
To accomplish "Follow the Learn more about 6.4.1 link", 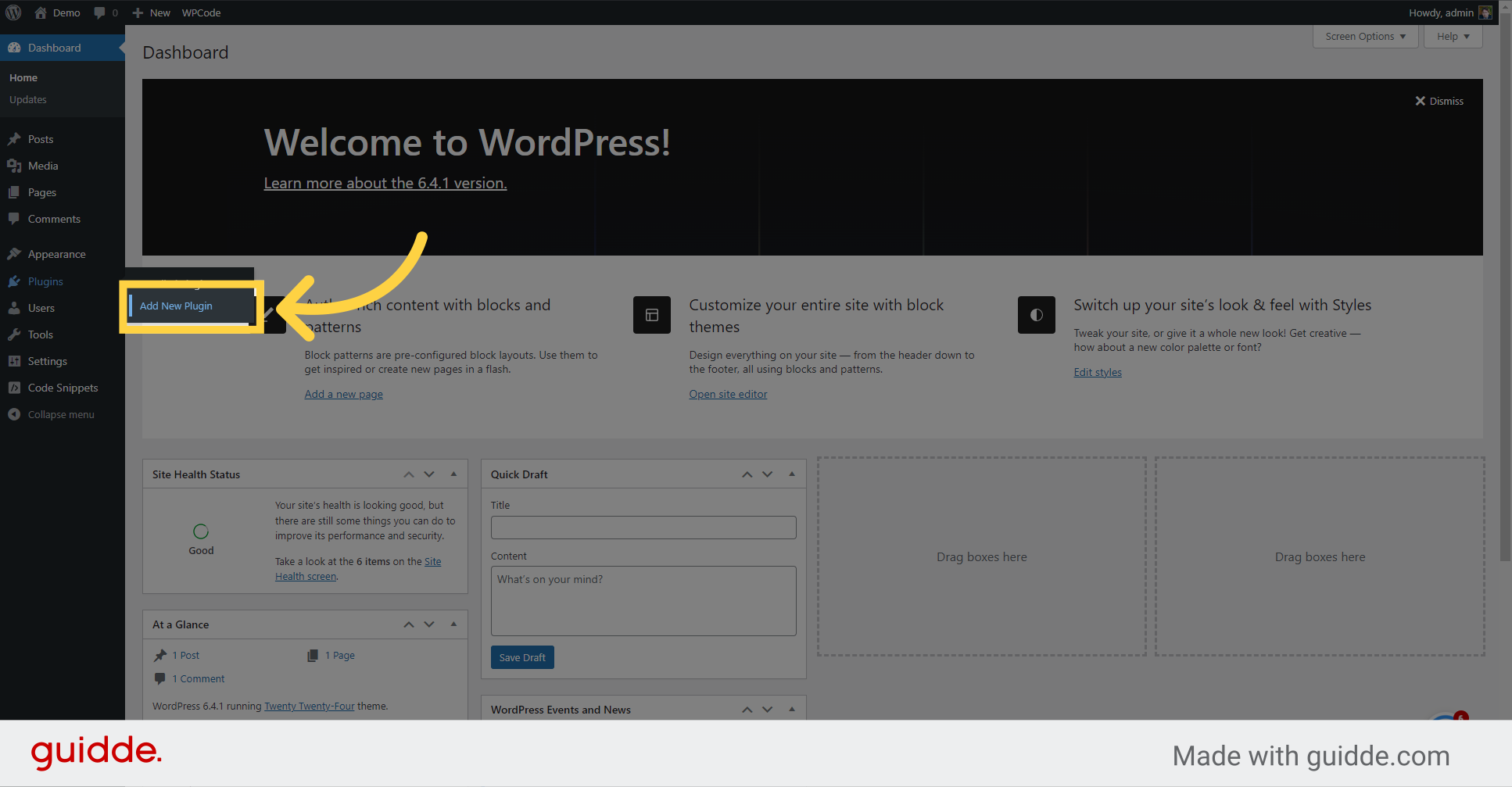I will click(385, 183).
